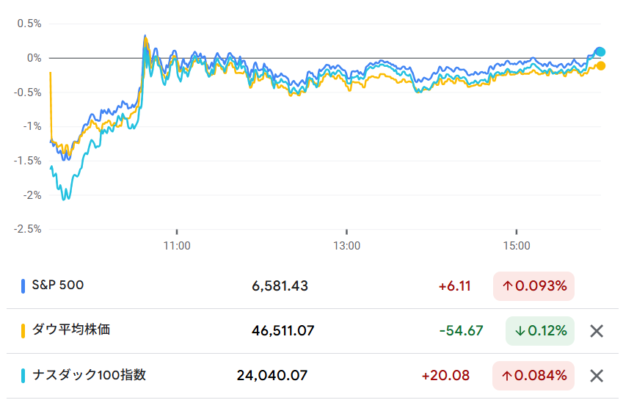
Task: Open the S&P 500 index name
Action: tap(58, 286)
